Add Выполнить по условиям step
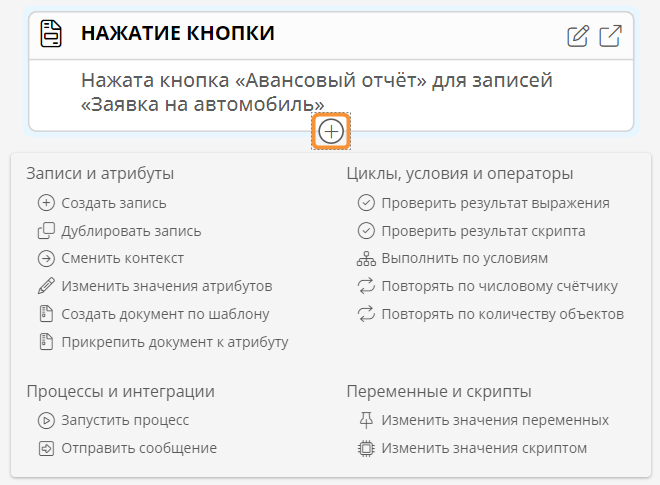Image resolution: width=660 pixels, height=485 pixels. (465, 258)
